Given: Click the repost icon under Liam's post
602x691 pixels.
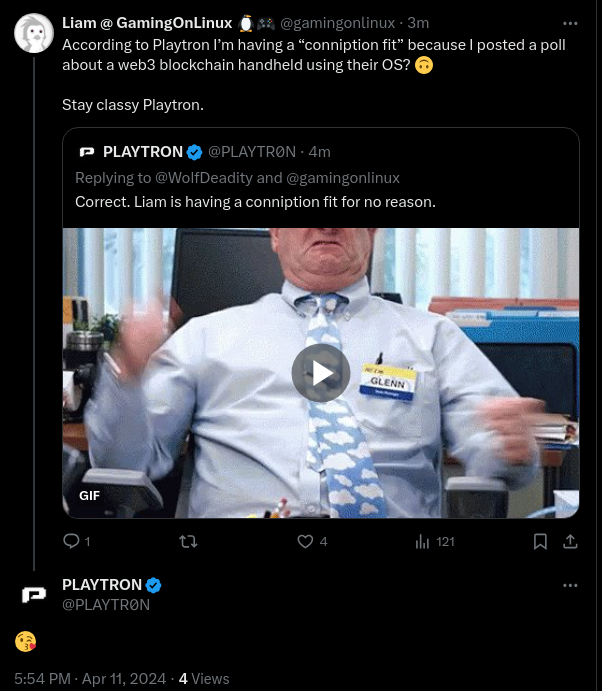Looking at the screenshot, I should 187,541.
